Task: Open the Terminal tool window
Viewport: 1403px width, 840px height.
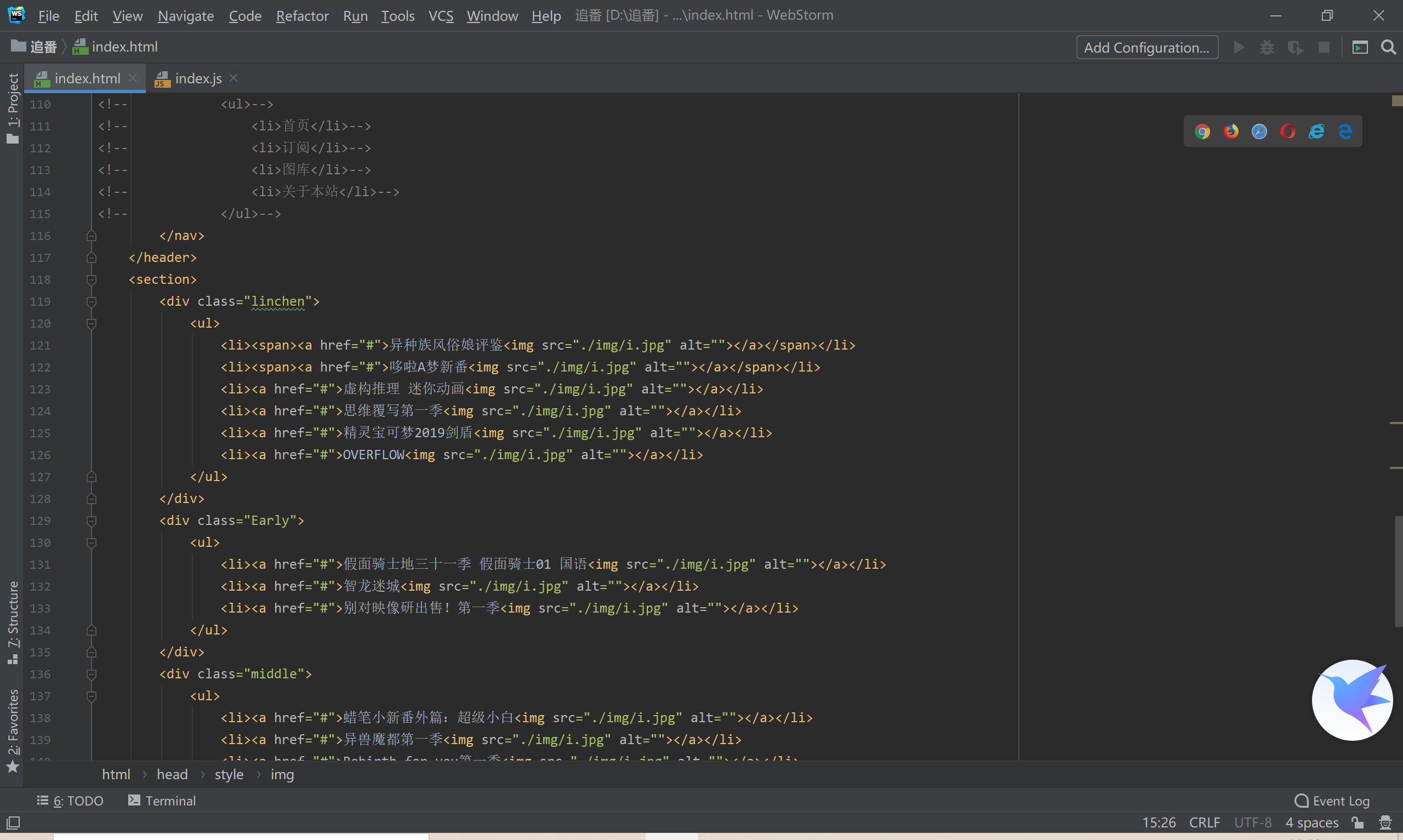Action: click(162, 801)
